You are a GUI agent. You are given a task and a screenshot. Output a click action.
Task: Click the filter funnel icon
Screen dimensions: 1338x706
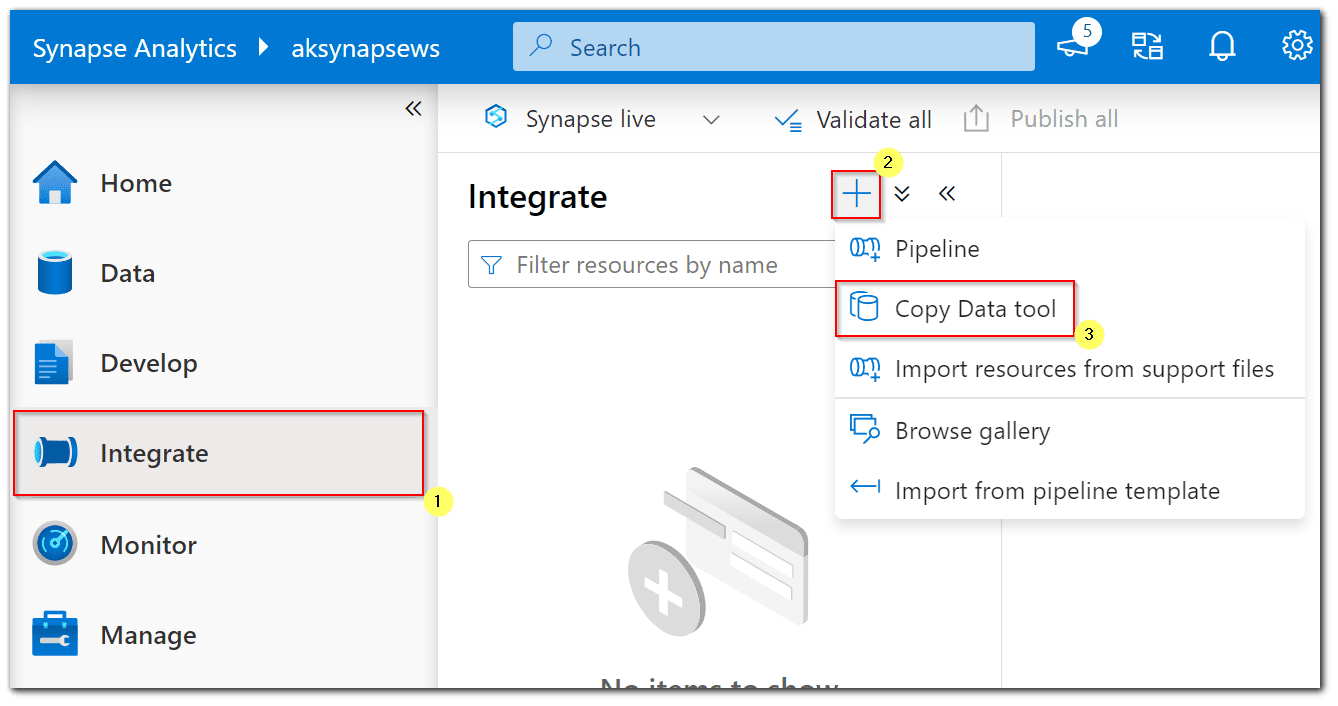(x=491, y=265)
